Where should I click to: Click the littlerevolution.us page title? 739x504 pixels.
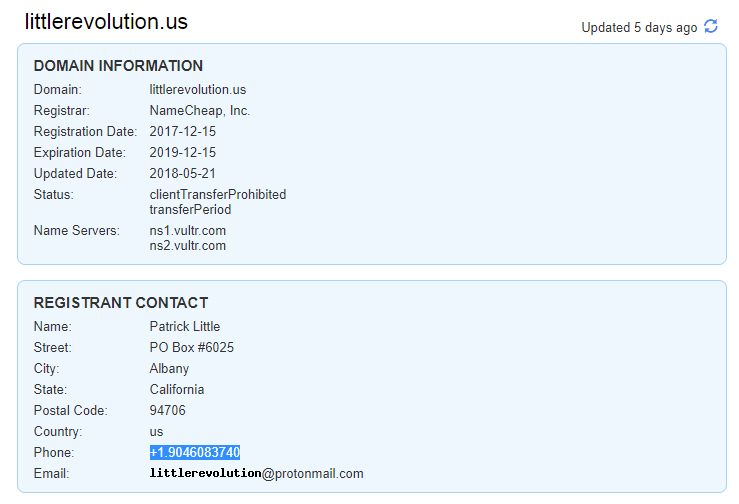click(106, 22)
